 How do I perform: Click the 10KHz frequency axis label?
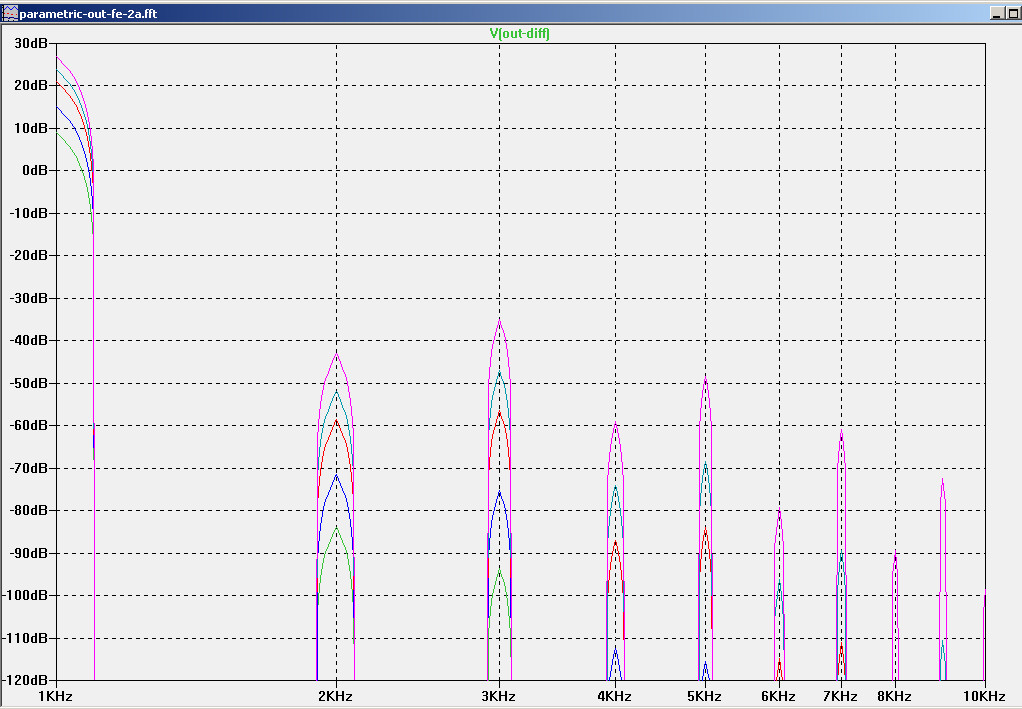[984, 697]
